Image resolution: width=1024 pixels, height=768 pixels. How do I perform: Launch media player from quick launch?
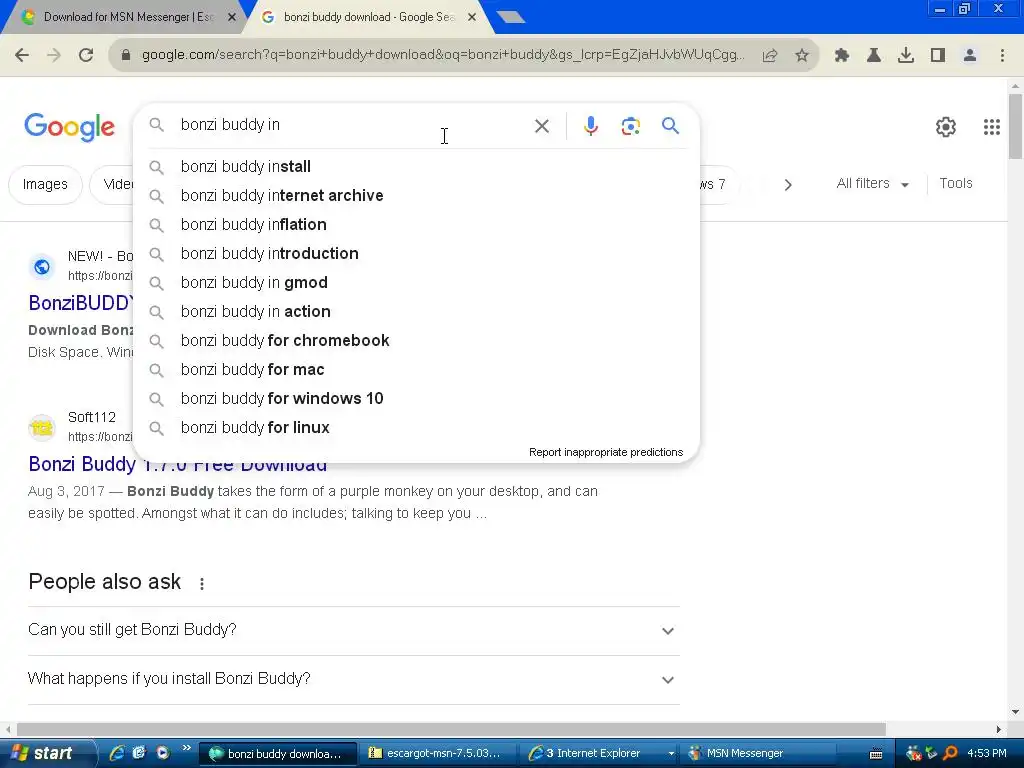point(162,753)
